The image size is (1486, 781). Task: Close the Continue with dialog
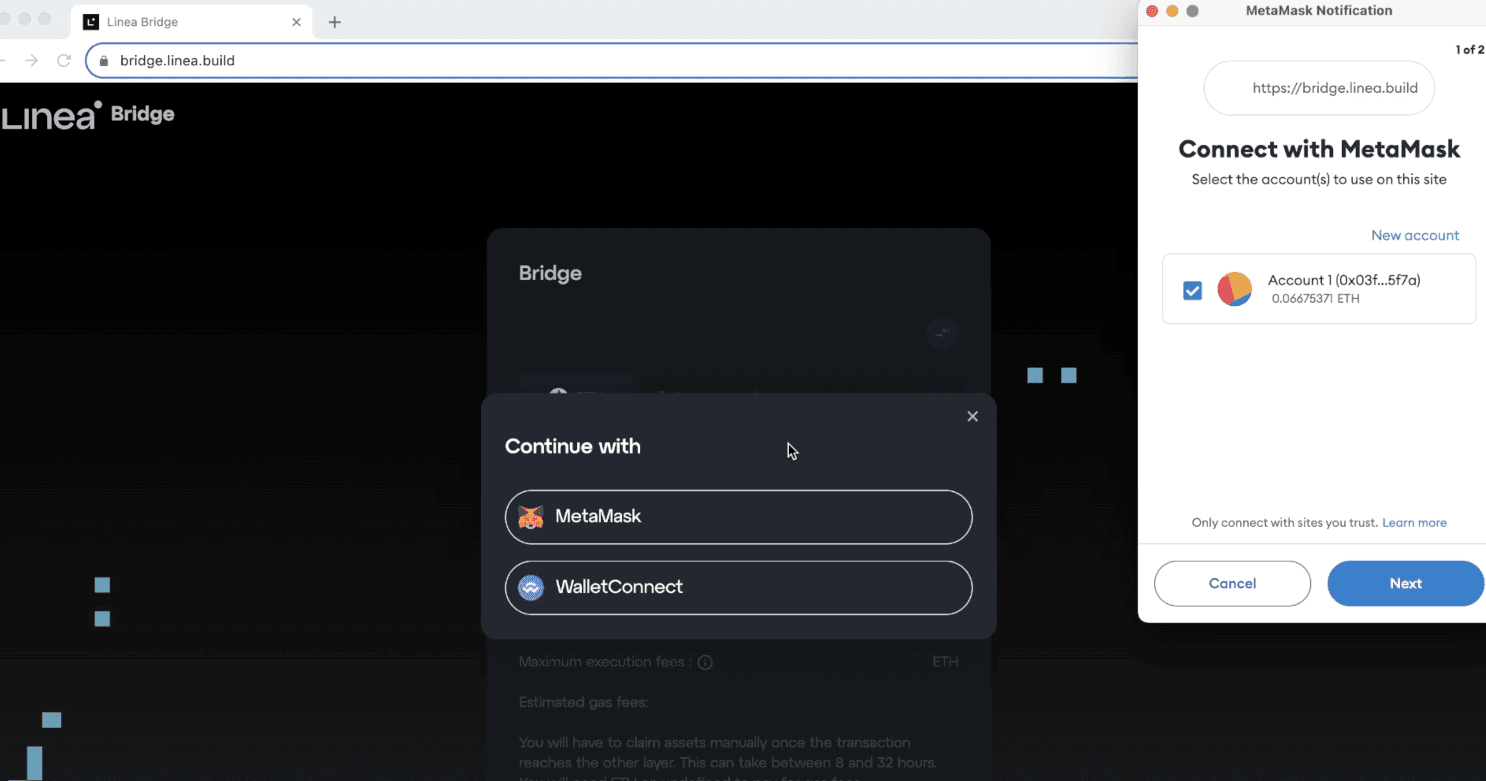click(x=972, y=417)
